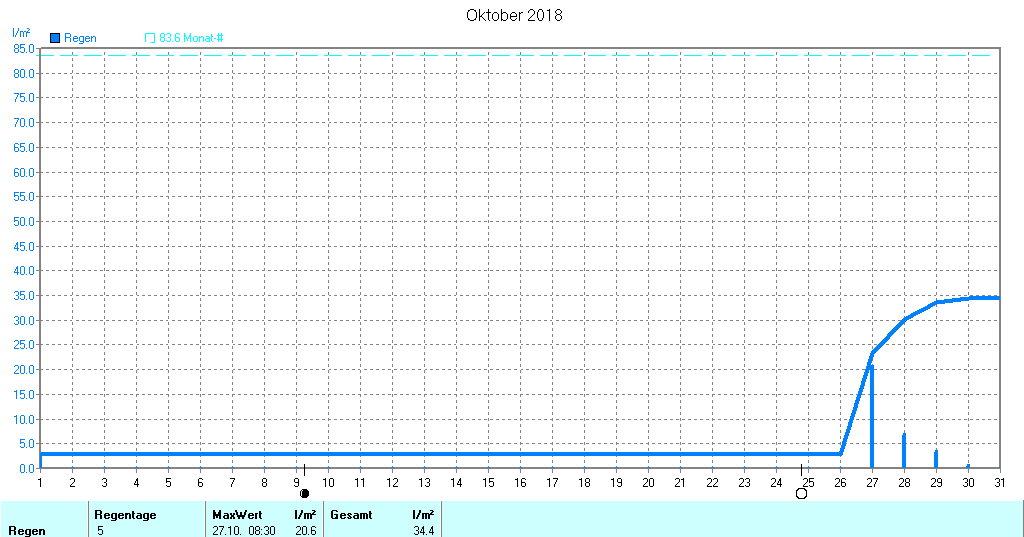Click the rain bar at day 29
The height and width of the screenshot is (537, 1024).
point(936,459)
